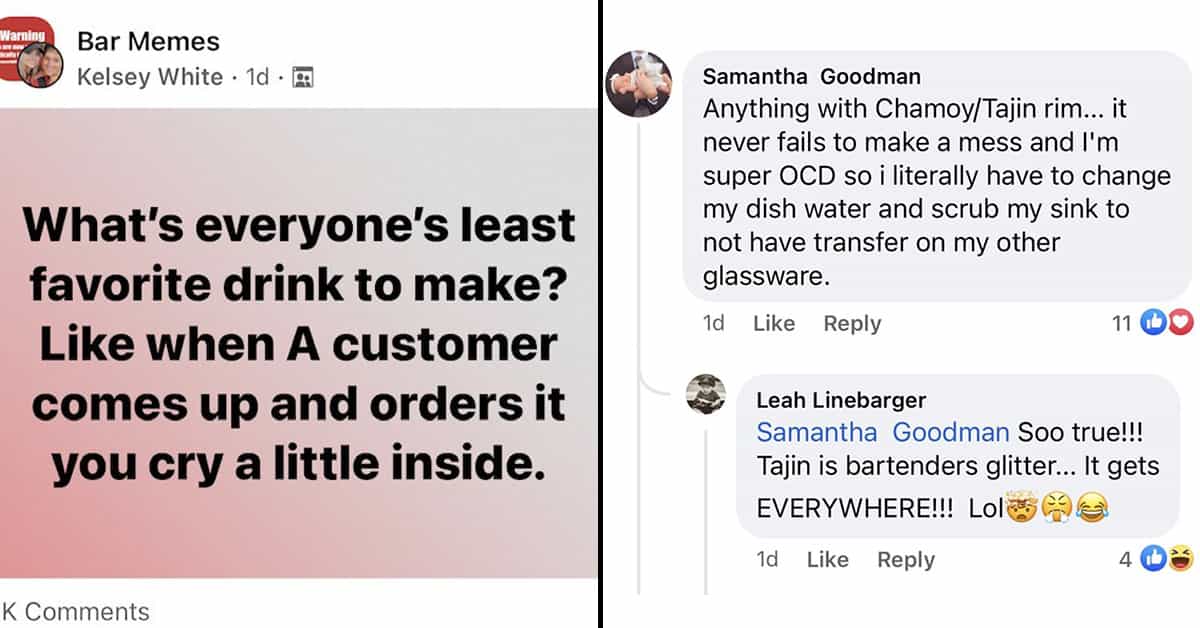Click the heart reaction icon on Samantha's comment
The width and height of the screenshot is (1200, 628).
point(1181,323)
